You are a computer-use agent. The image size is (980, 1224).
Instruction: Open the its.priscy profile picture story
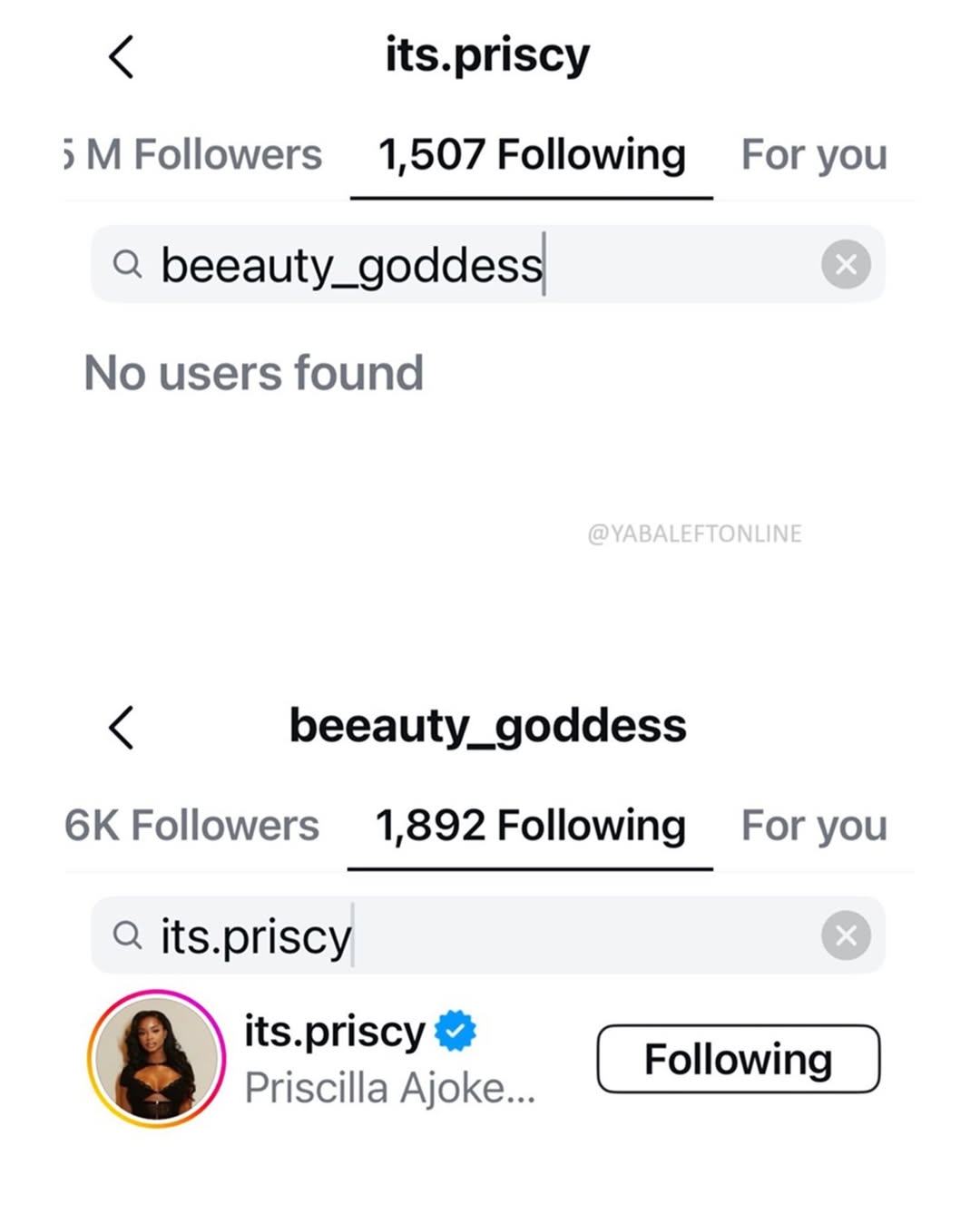156,1058
